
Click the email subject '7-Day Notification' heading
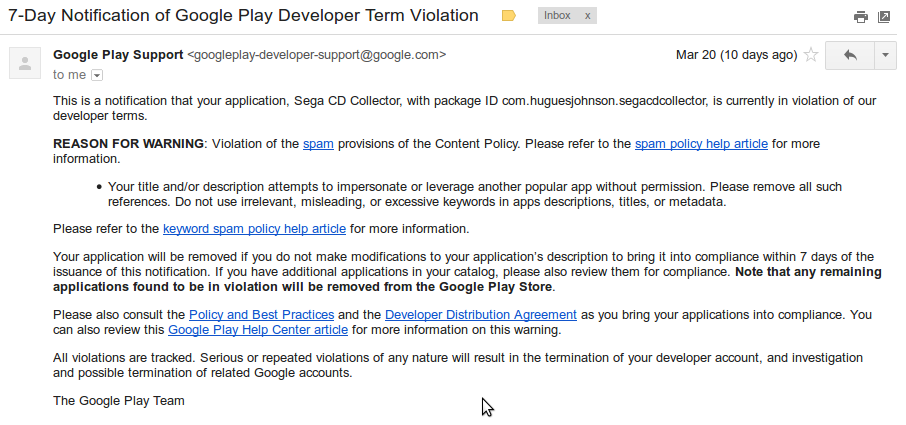tap(243, 16)
